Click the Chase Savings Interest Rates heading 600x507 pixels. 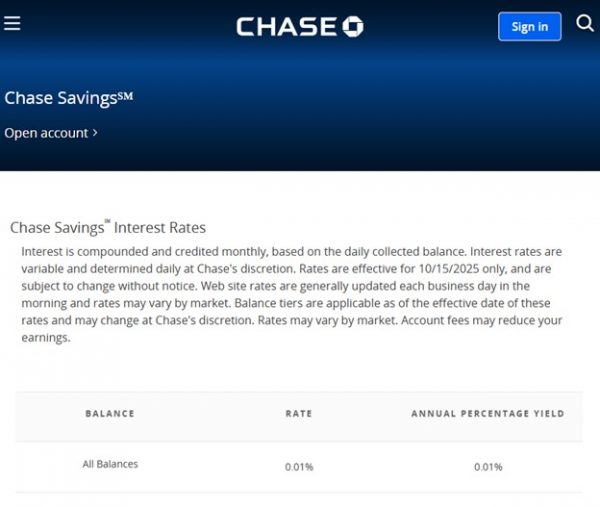click(x=108, y=227)
